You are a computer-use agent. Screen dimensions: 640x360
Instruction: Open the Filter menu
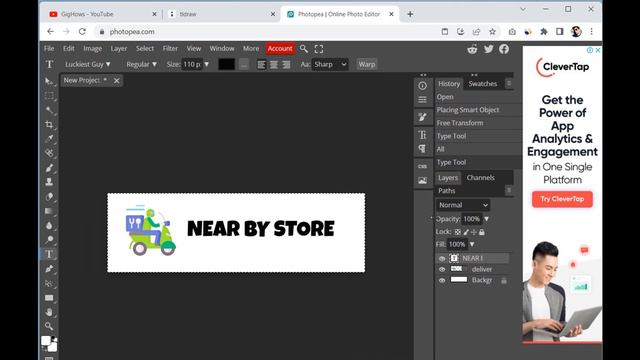click(170, 49)
